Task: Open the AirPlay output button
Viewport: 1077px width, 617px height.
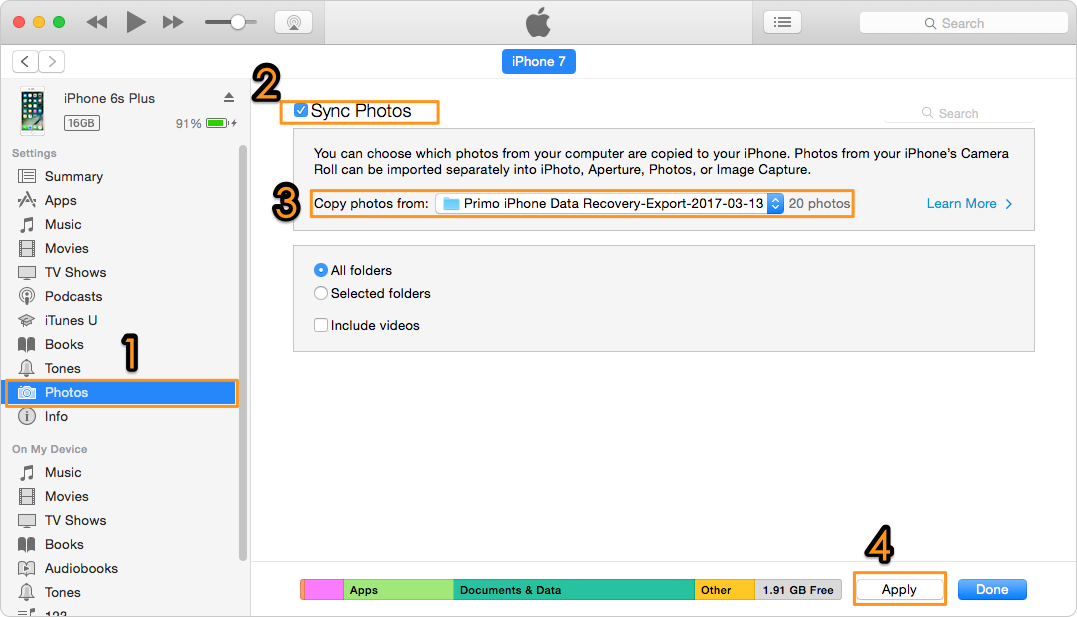Action: coord(293,23)
